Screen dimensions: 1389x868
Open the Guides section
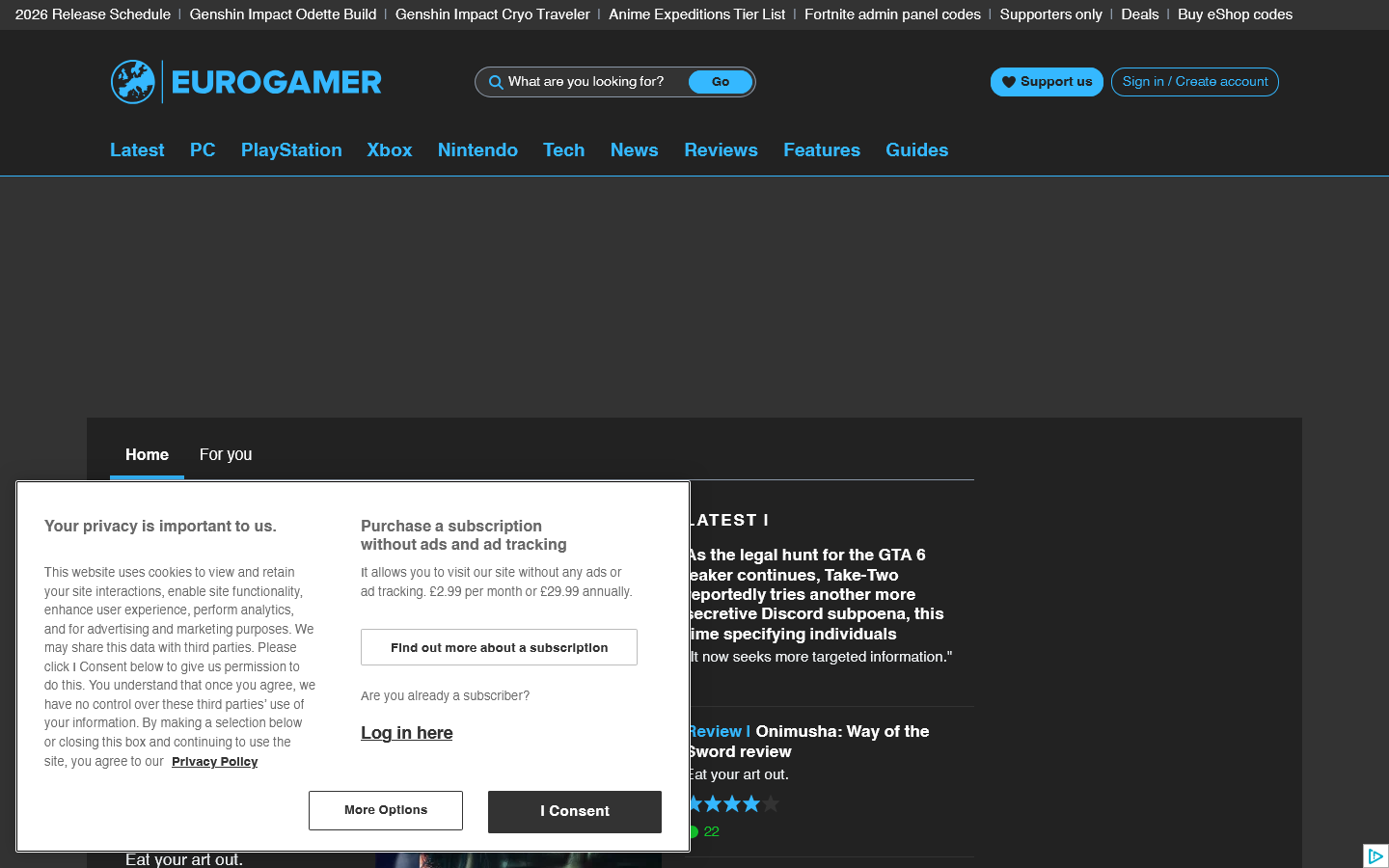point(917,149)
